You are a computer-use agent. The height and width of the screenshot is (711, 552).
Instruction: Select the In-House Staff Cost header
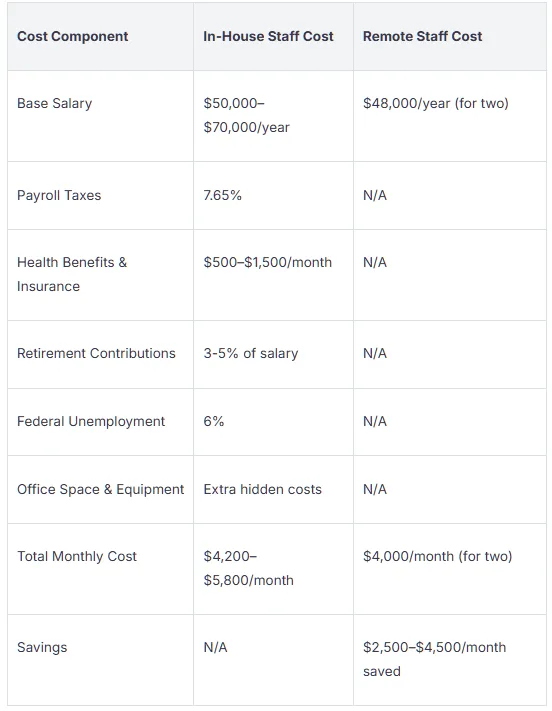268,36
